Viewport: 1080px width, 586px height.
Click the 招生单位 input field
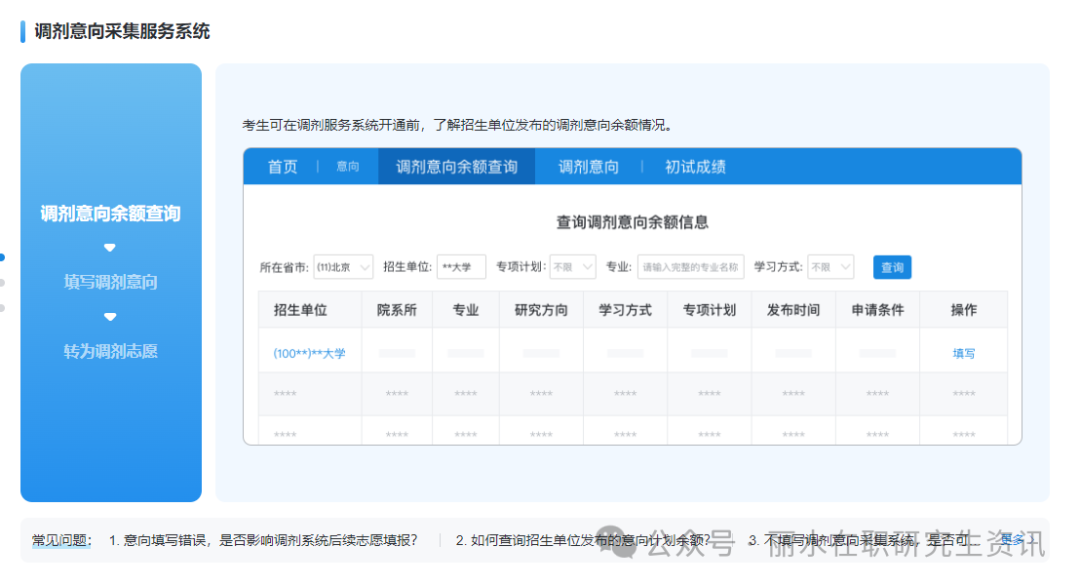pyautogui.click(x=461, y=267)
